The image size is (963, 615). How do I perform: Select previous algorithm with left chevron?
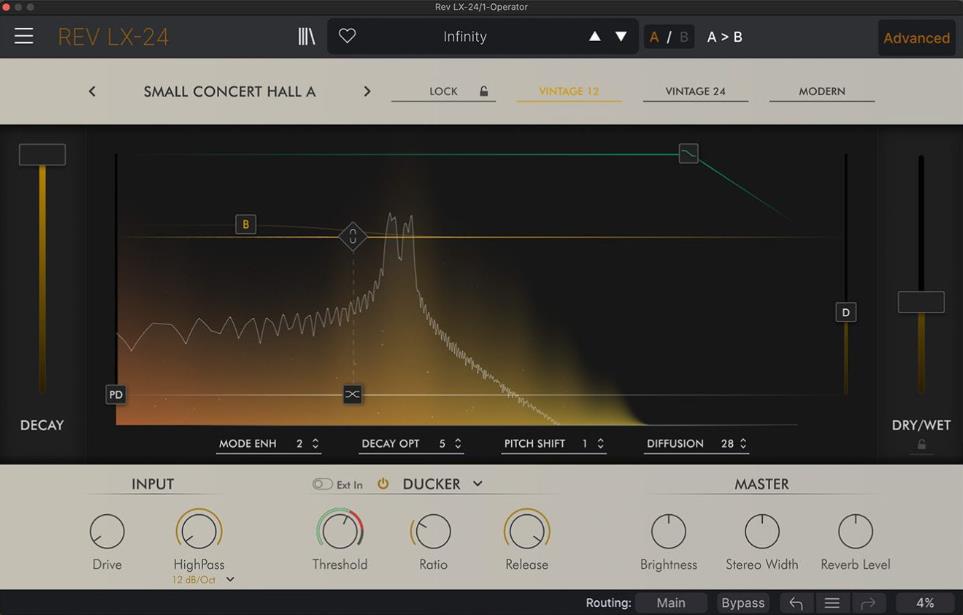[x=92, y=92]
